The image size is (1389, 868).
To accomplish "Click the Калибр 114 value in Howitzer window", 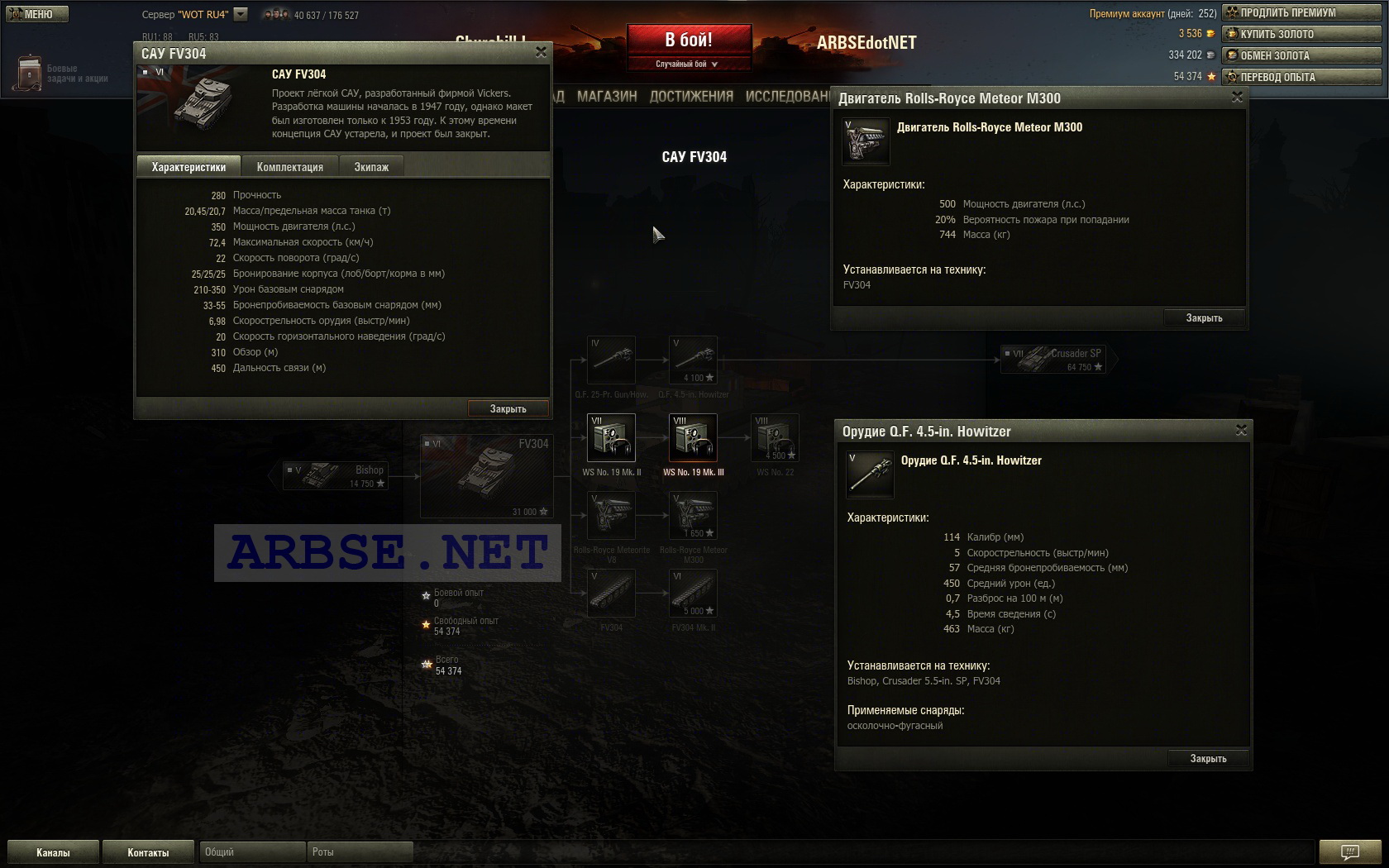I will pyautogui.click(x=952, y=537).
